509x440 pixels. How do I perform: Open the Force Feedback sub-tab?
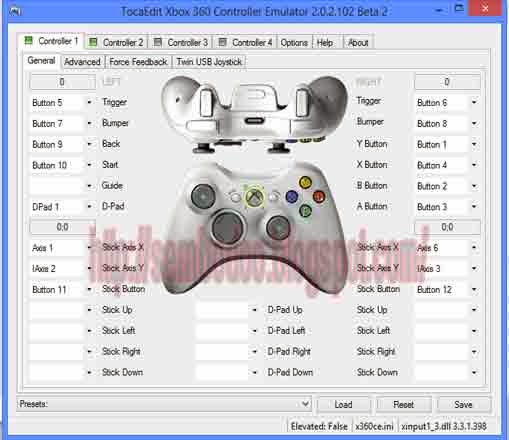click(x=138, y=62)
